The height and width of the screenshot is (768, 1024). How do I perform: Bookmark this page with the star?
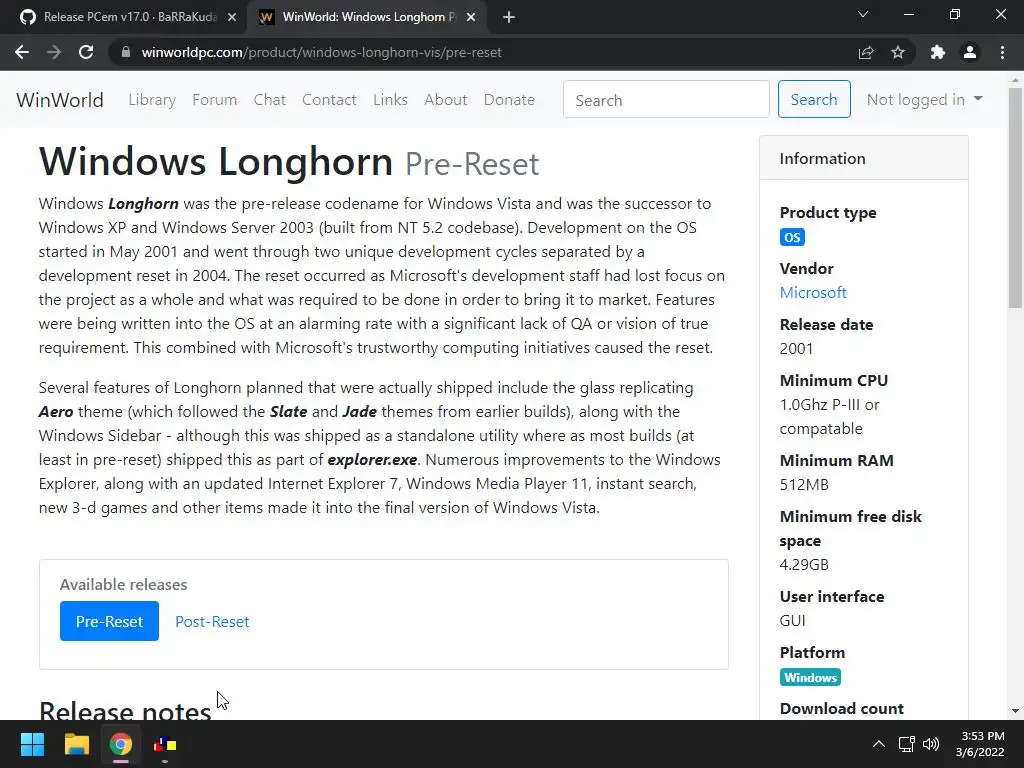pyautogui.click(x=898, y=52)
